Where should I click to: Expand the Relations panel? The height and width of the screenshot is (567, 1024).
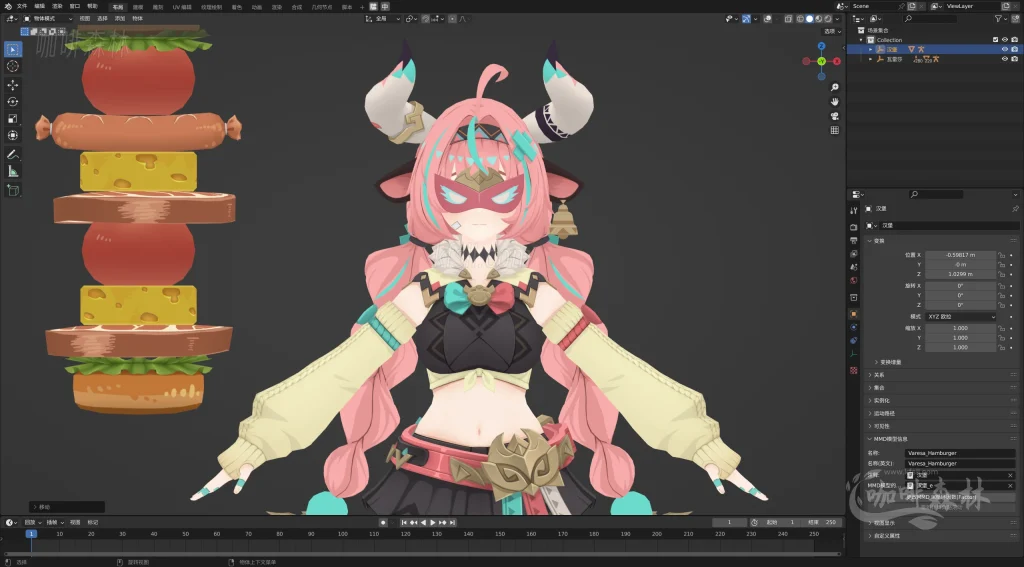point(870,375)
